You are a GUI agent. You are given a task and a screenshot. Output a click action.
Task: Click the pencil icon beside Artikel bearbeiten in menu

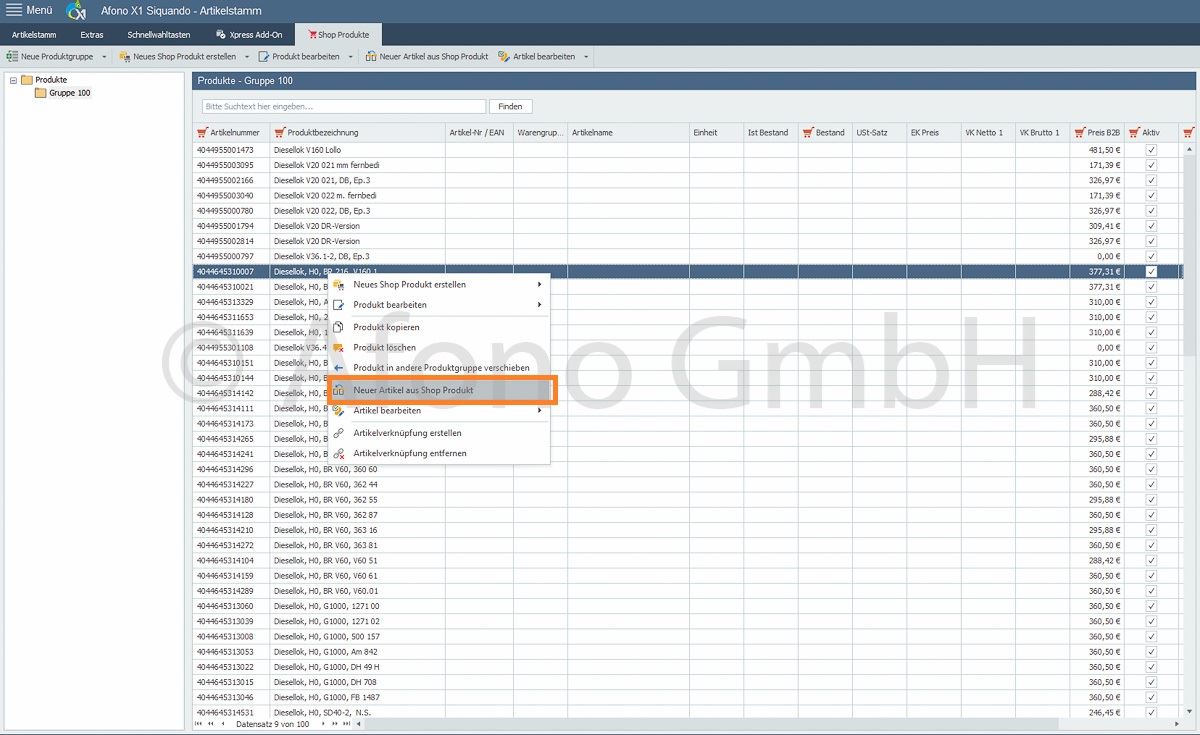pos(338,411)
